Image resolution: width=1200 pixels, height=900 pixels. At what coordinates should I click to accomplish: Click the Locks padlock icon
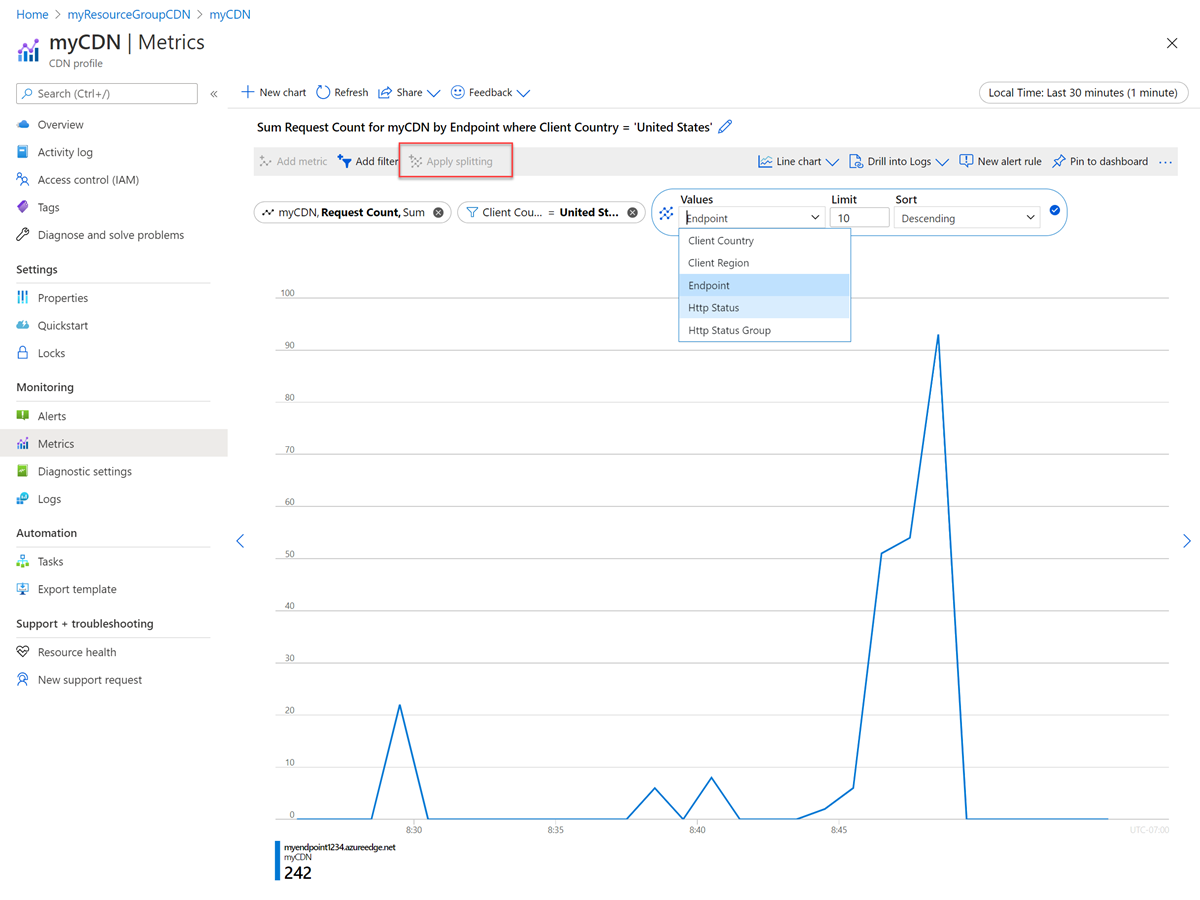pyautogui.click(x=23, y=353)
